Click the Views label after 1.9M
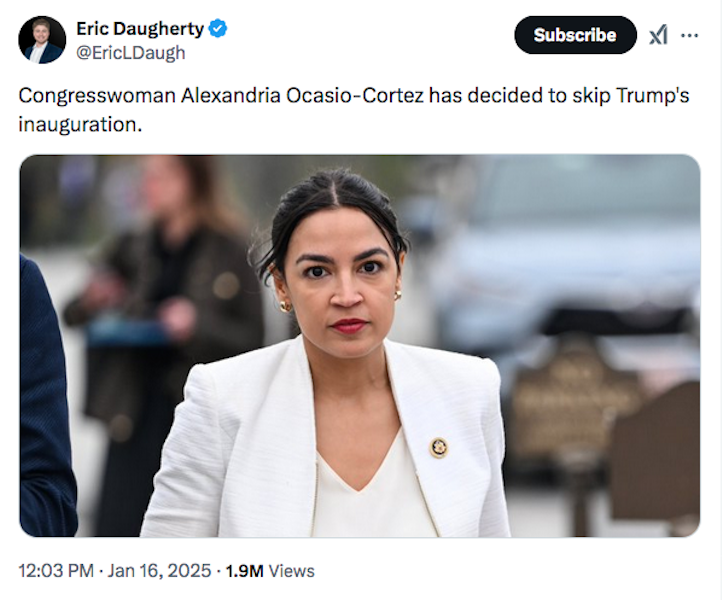This screenshot has width=723, height=600. point(291,571)
